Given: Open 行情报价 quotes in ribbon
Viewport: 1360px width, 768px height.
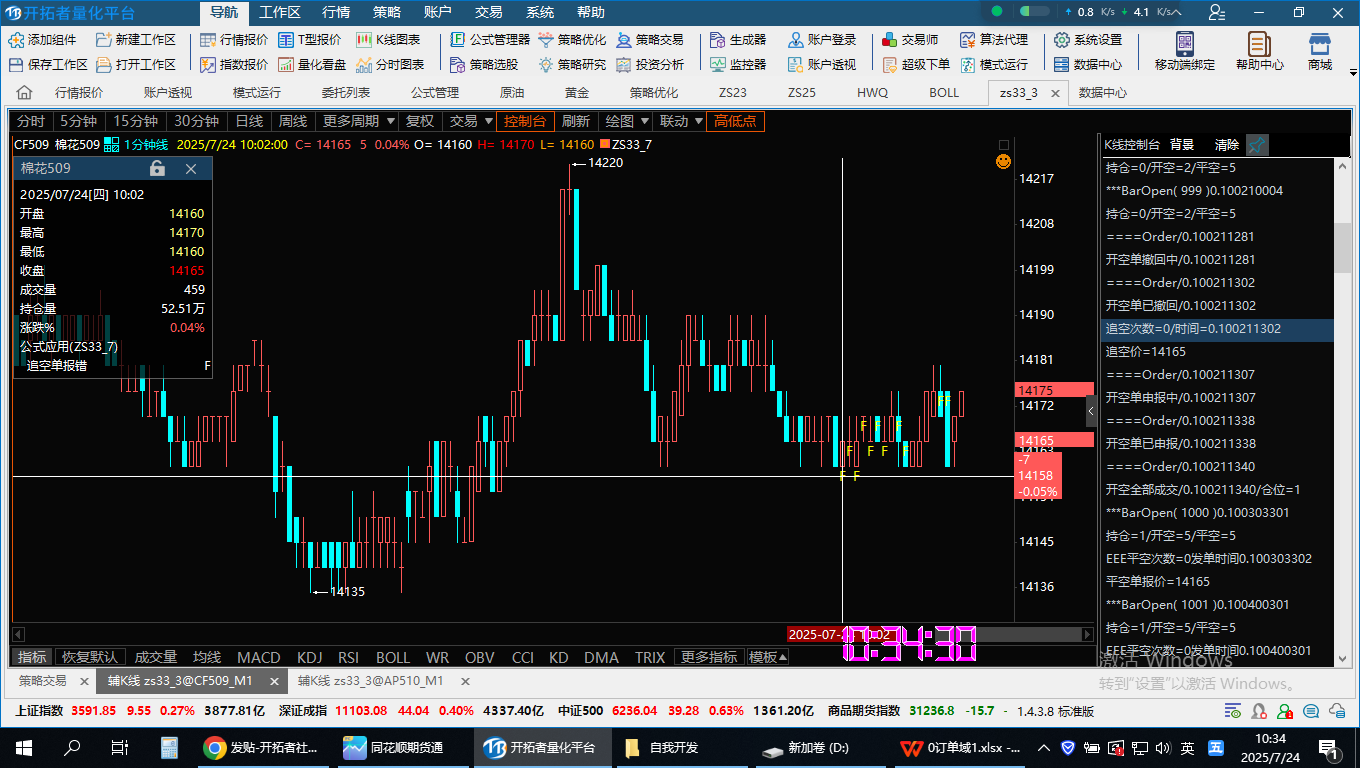Looking at the screenshot, I should click(234, 40).
